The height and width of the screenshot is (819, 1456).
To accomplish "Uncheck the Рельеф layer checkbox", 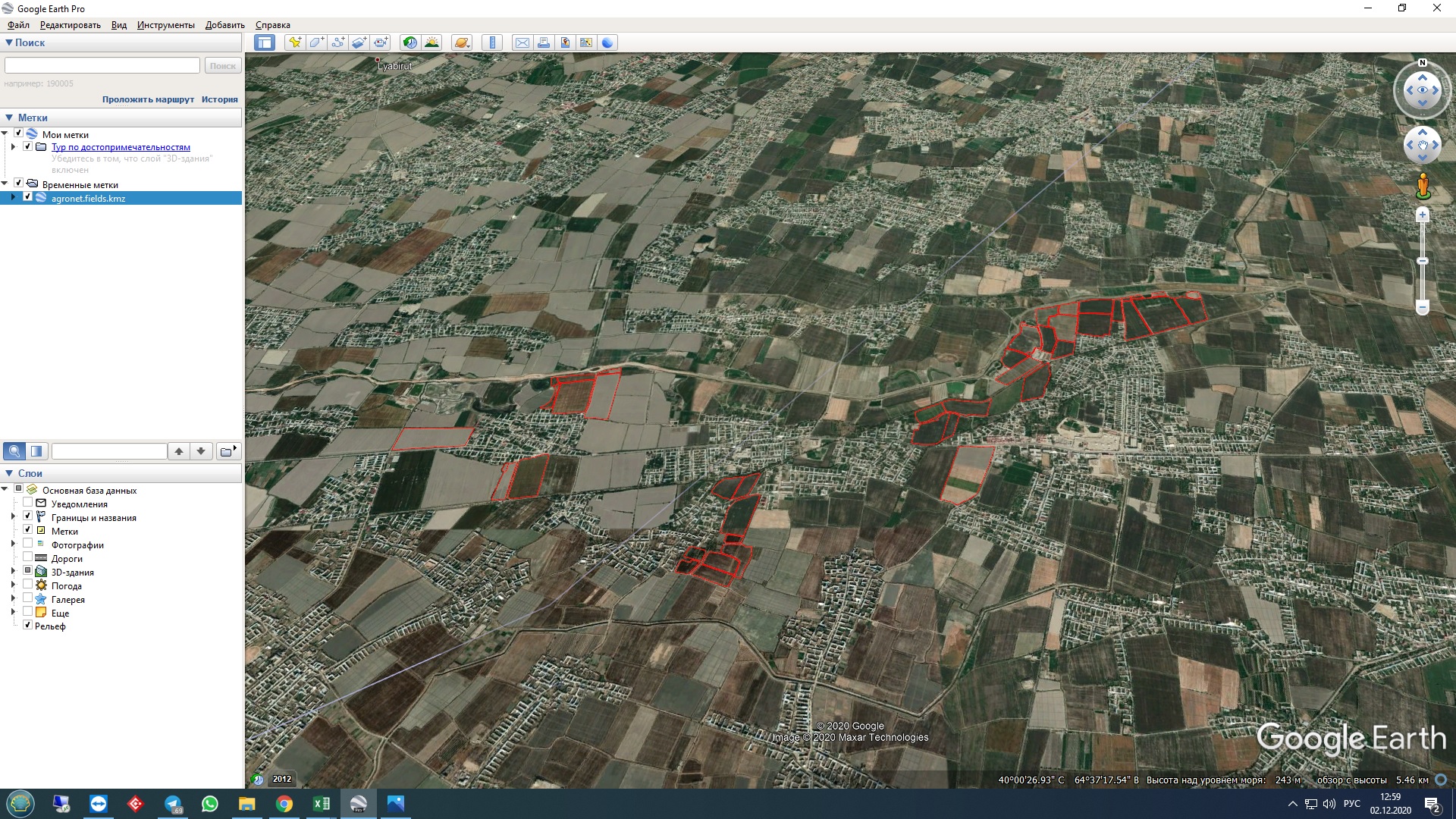I will (x=28, y=626).
